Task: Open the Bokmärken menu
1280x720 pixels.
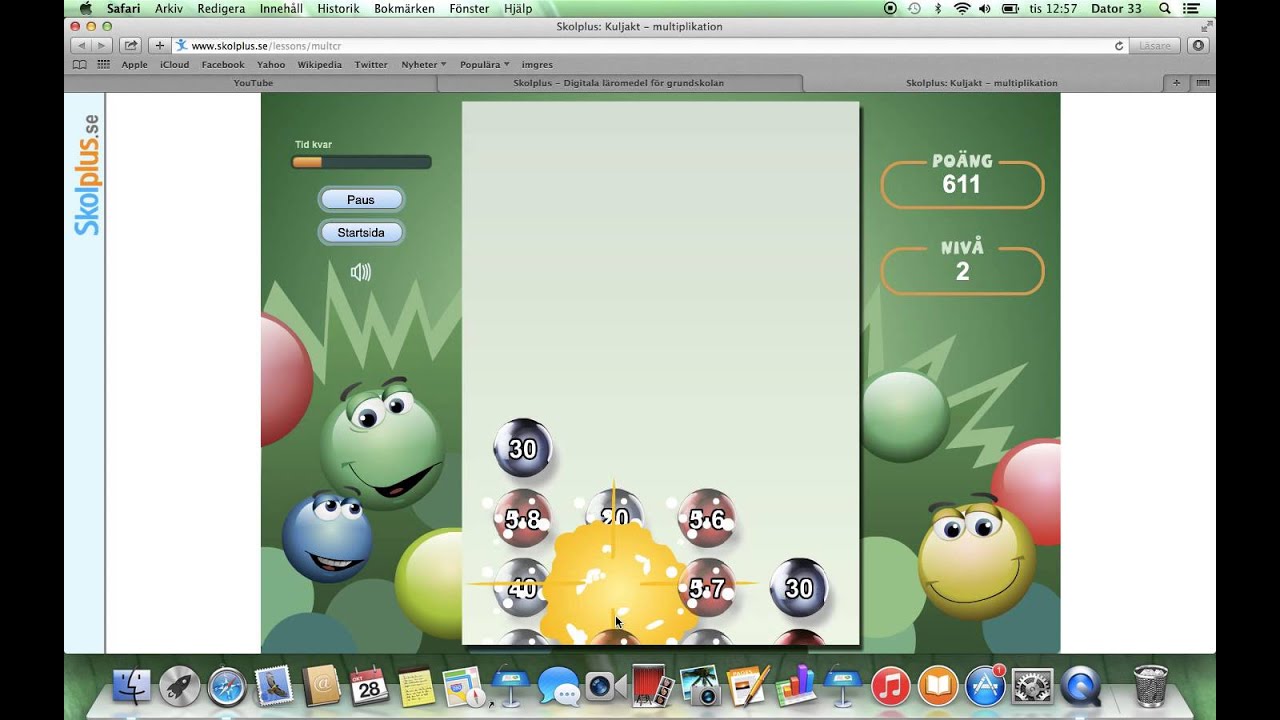Action: pos(404,8)
